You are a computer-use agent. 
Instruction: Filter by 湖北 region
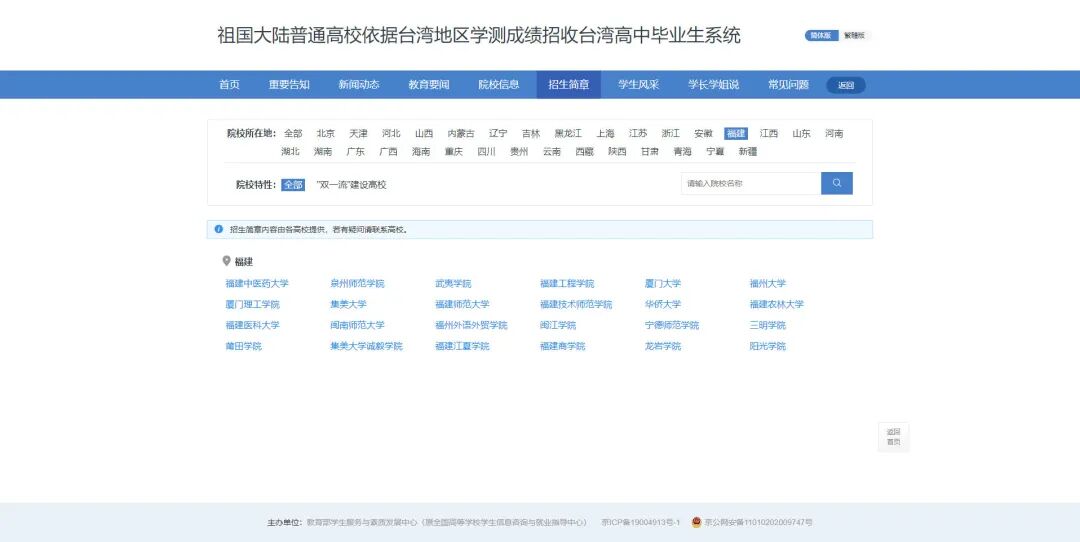click(290, 152)
